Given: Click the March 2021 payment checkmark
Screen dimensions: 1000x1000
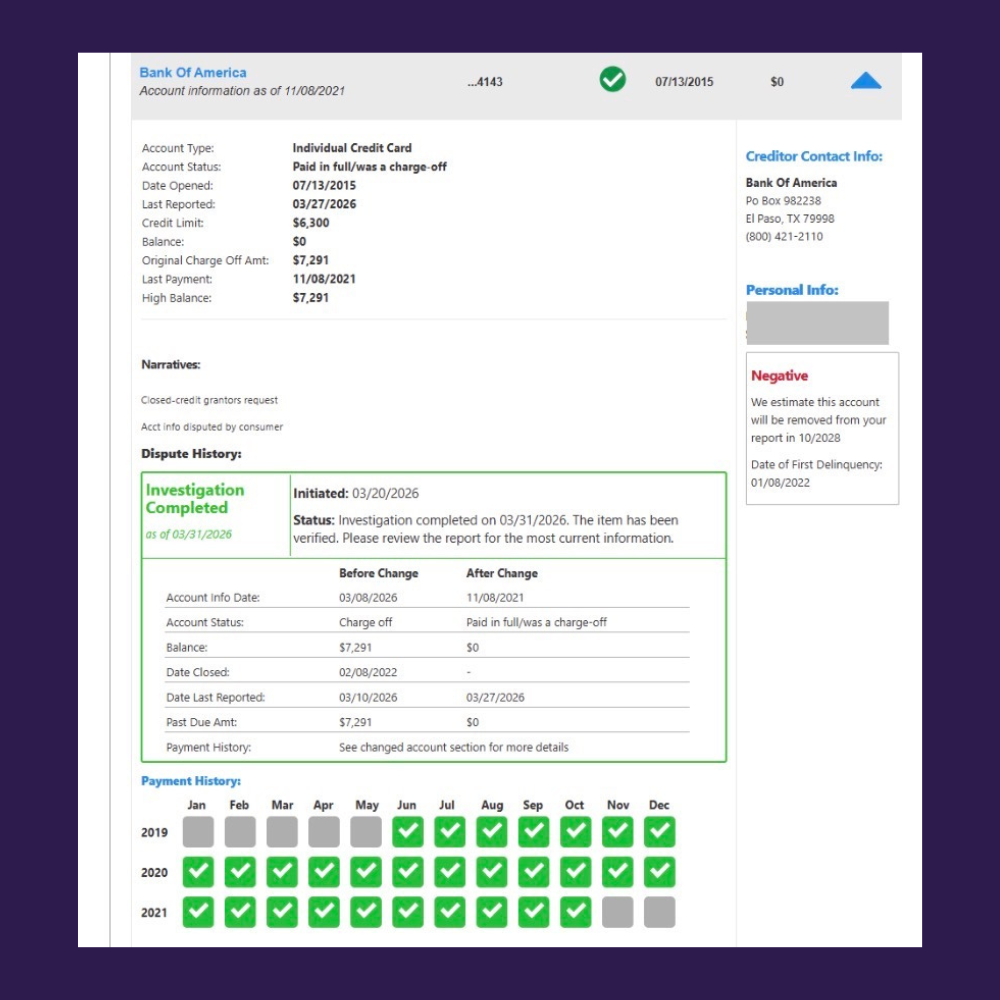Looking at the screenshot, I should tap(282, 912).
